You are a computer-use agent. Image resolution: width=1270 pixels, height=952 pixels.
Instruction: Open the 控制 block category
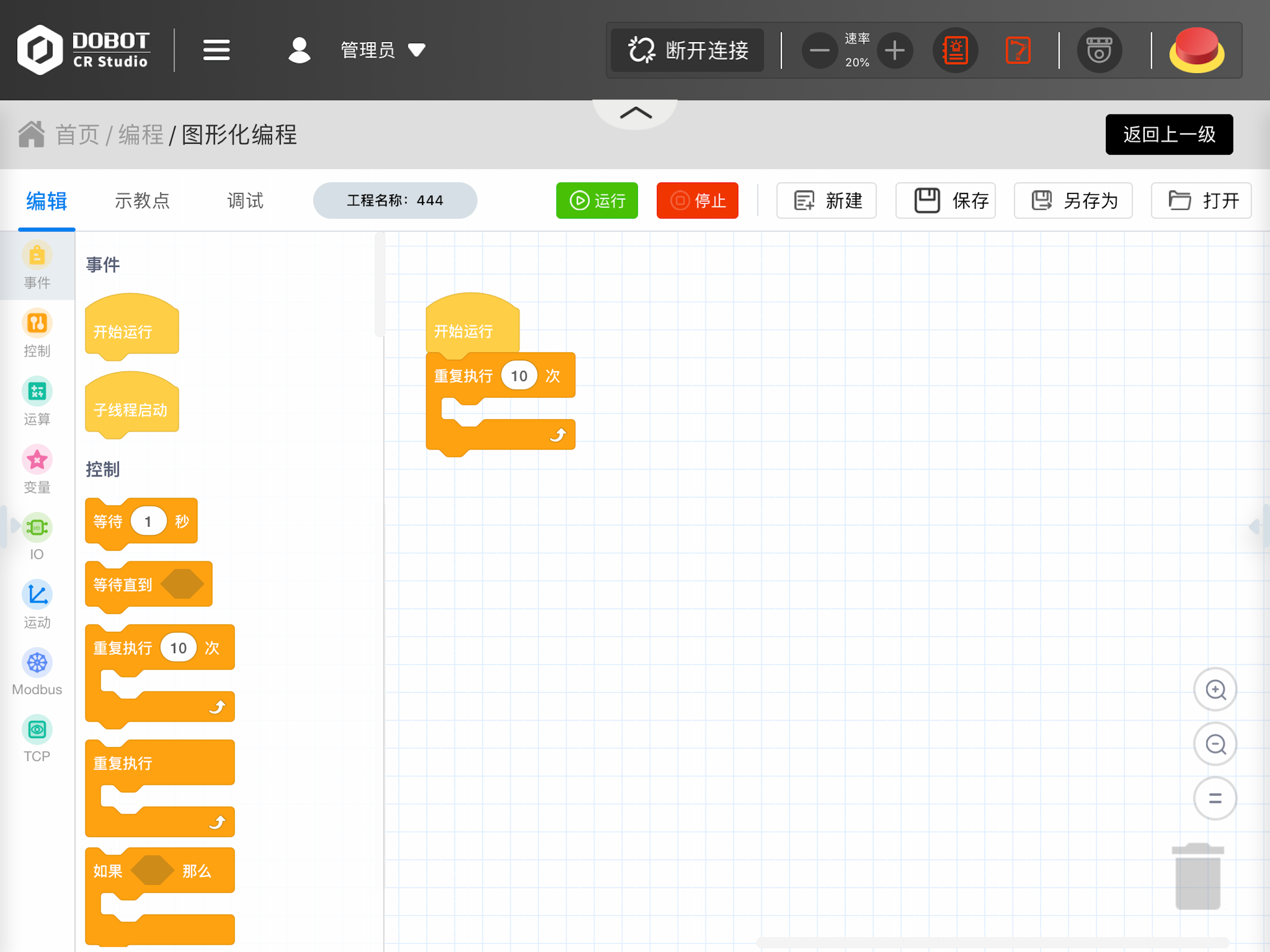tap(37, 333)
